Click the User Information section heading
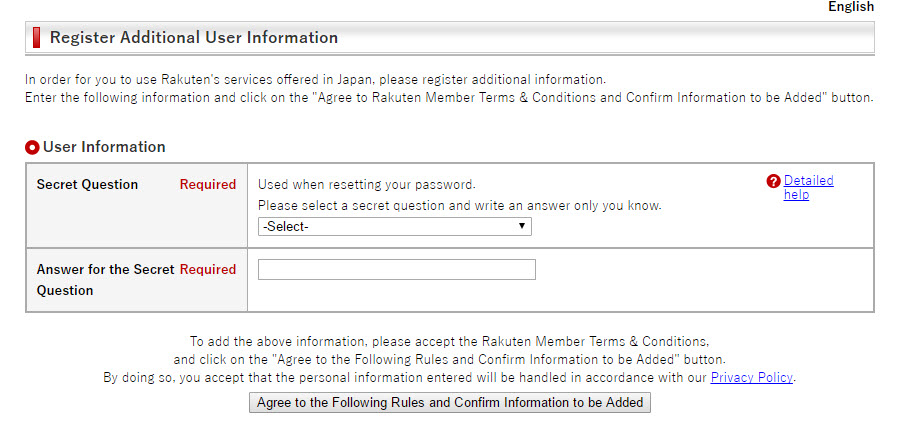The height and width of the screenshot is (425, 903). pyautogui.click(x=104, y=147)
